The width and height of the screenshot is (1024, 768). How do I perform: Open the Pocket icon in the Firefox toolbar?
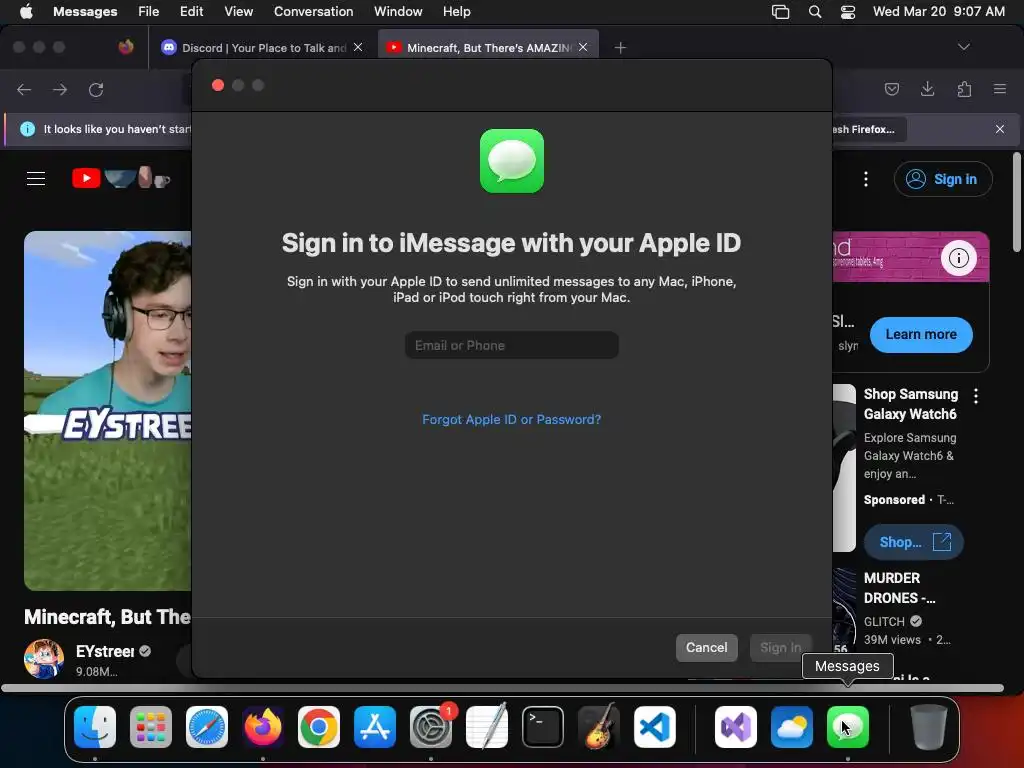click(x=892, y=89)
